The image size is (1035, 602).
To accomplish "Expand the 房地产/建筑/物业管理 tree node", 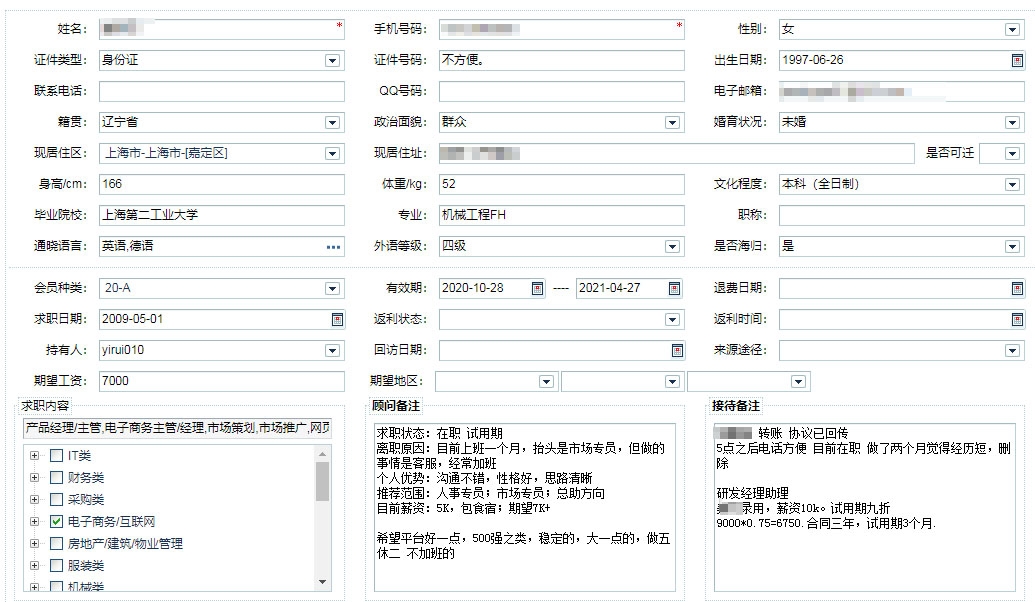I will pyautogui.click(x=34, y=544).
